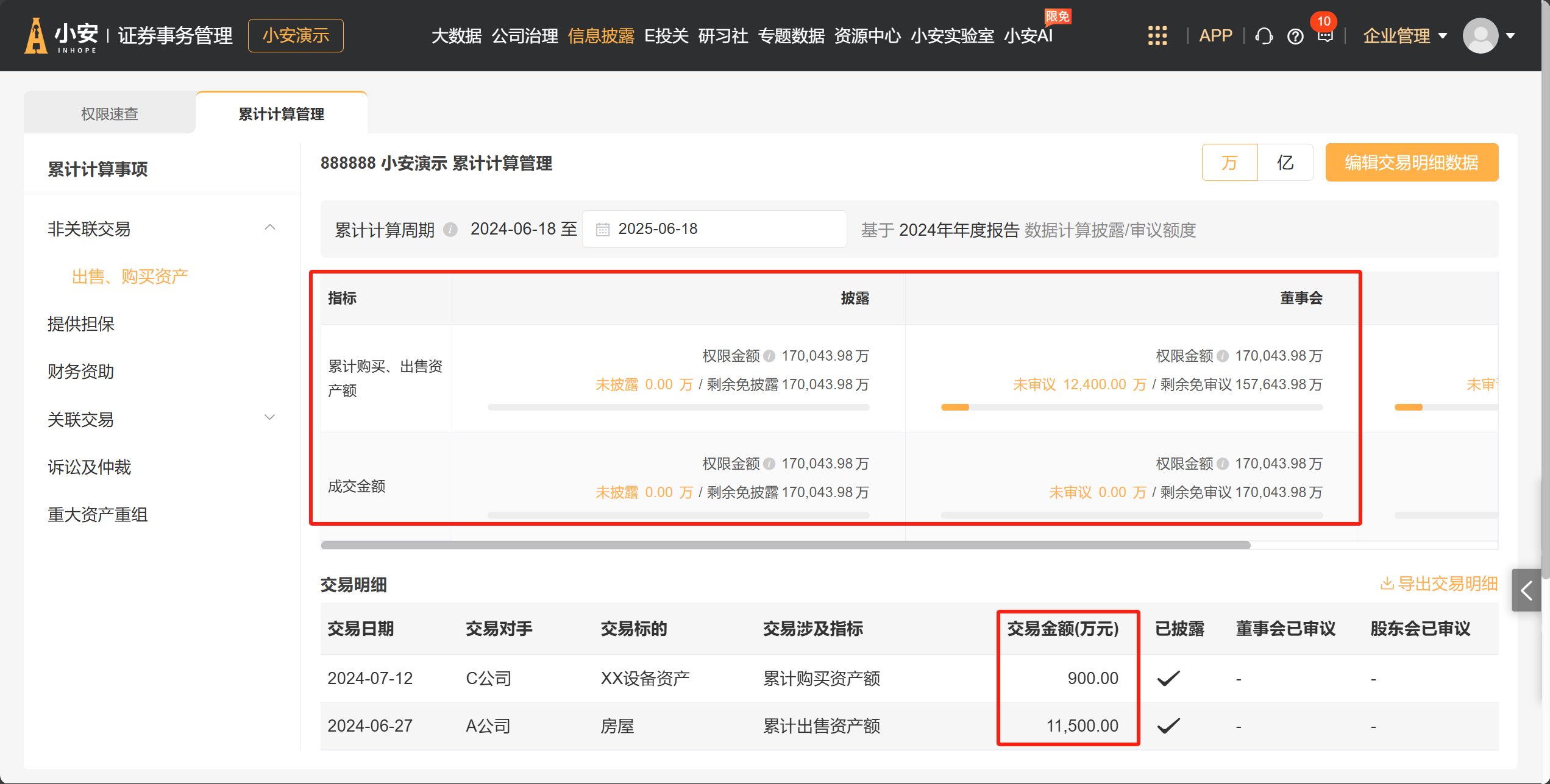The width and height of the screenshot is (1550, 784).
Task: Switch amount unit to 亿
Action: (1285, 163)
